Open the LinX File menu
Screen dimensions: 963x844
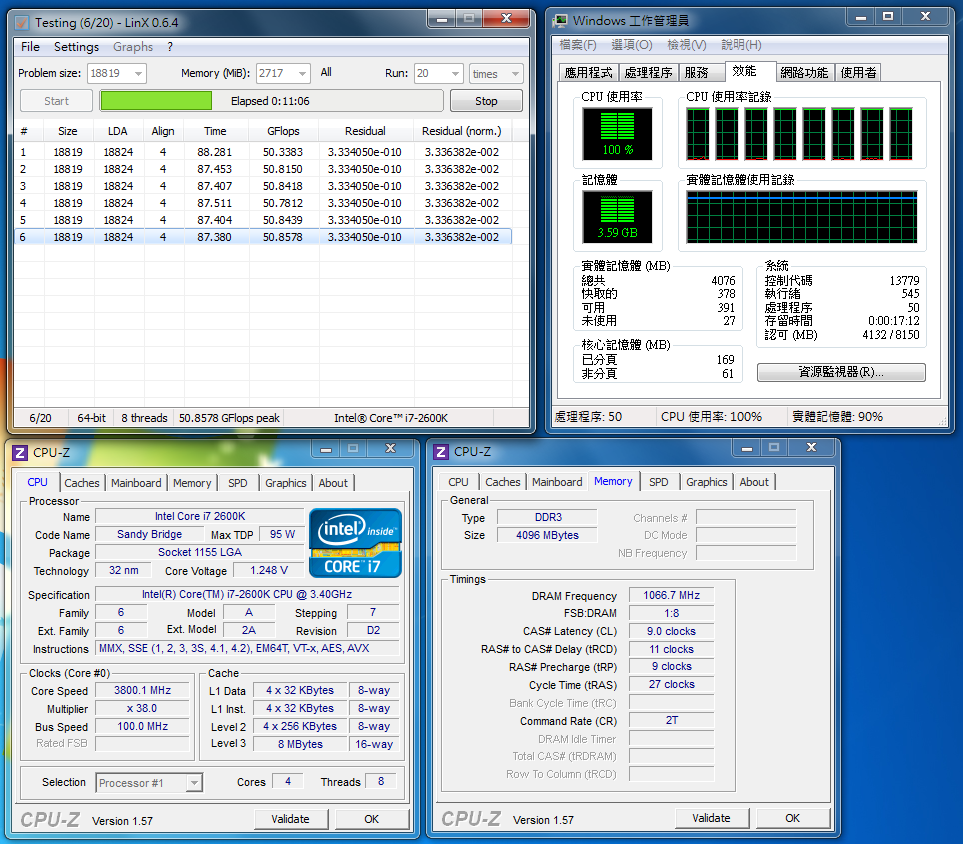(x=30, y=47)
